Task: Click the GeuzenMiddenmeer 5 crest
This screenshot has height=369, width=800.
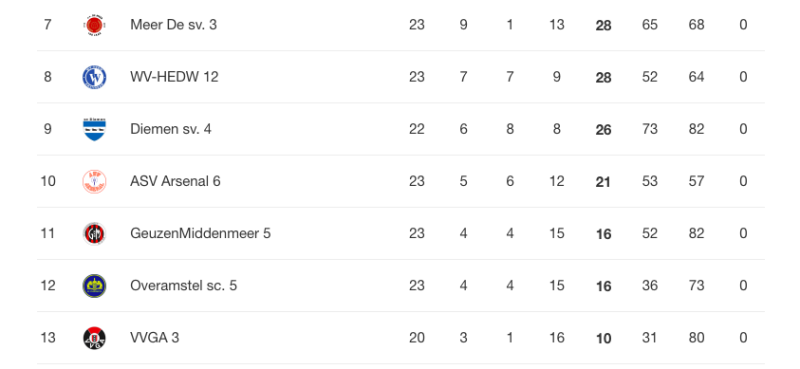Action: [x=94, y=233]
